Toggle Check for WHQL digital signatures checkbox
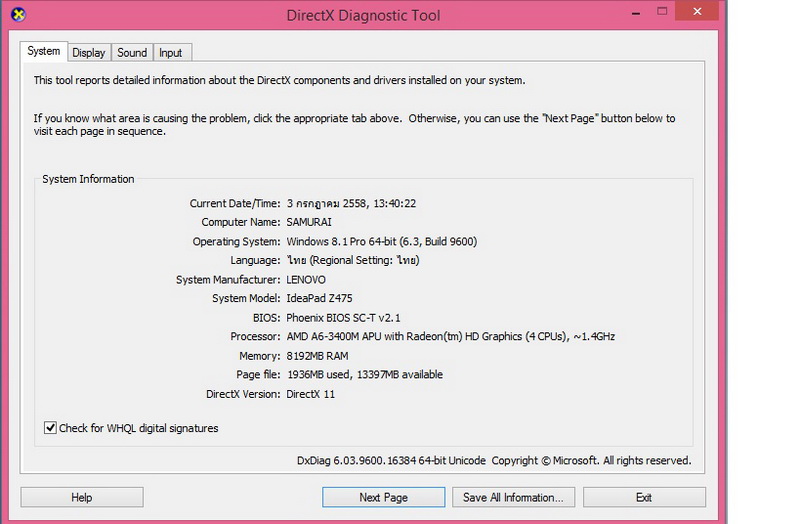The width and height of the screenshot is (800, 524). tap(50, 428)
